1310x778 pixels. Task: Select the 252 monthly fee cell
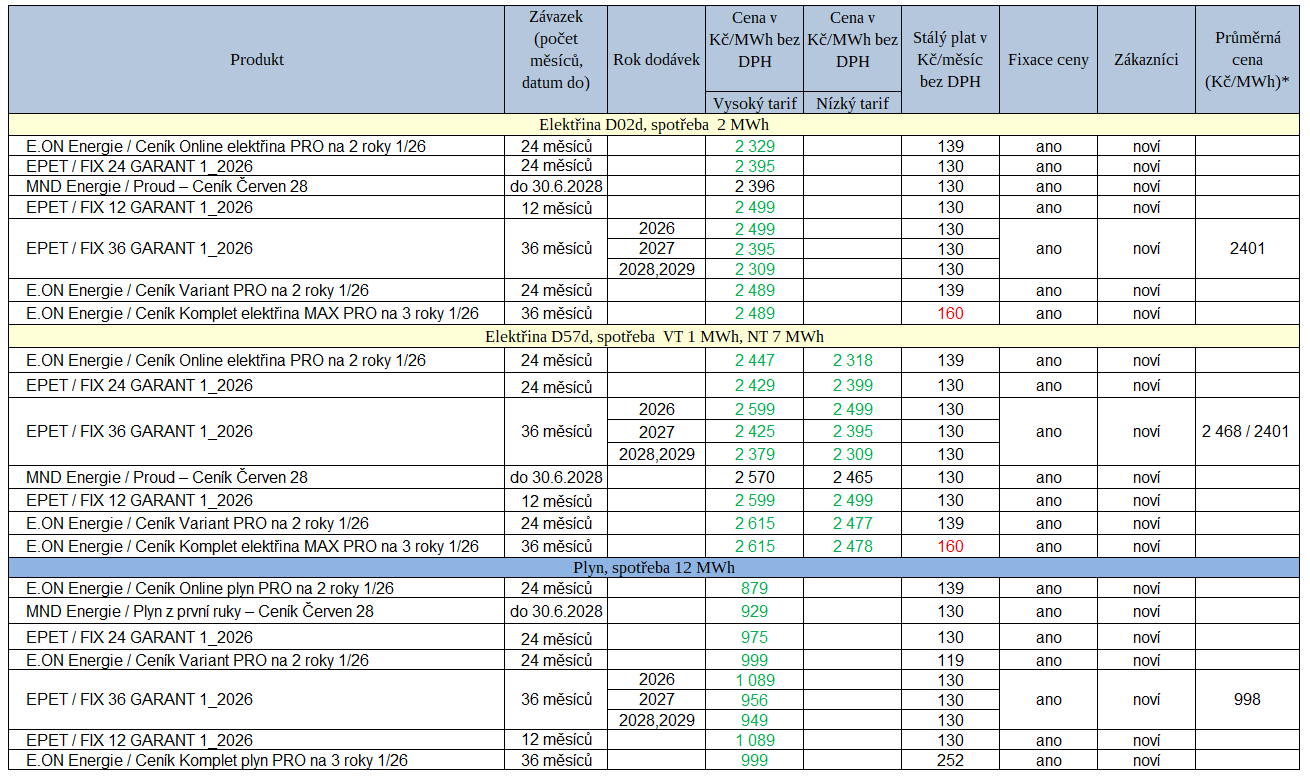[x=950, y=760]
